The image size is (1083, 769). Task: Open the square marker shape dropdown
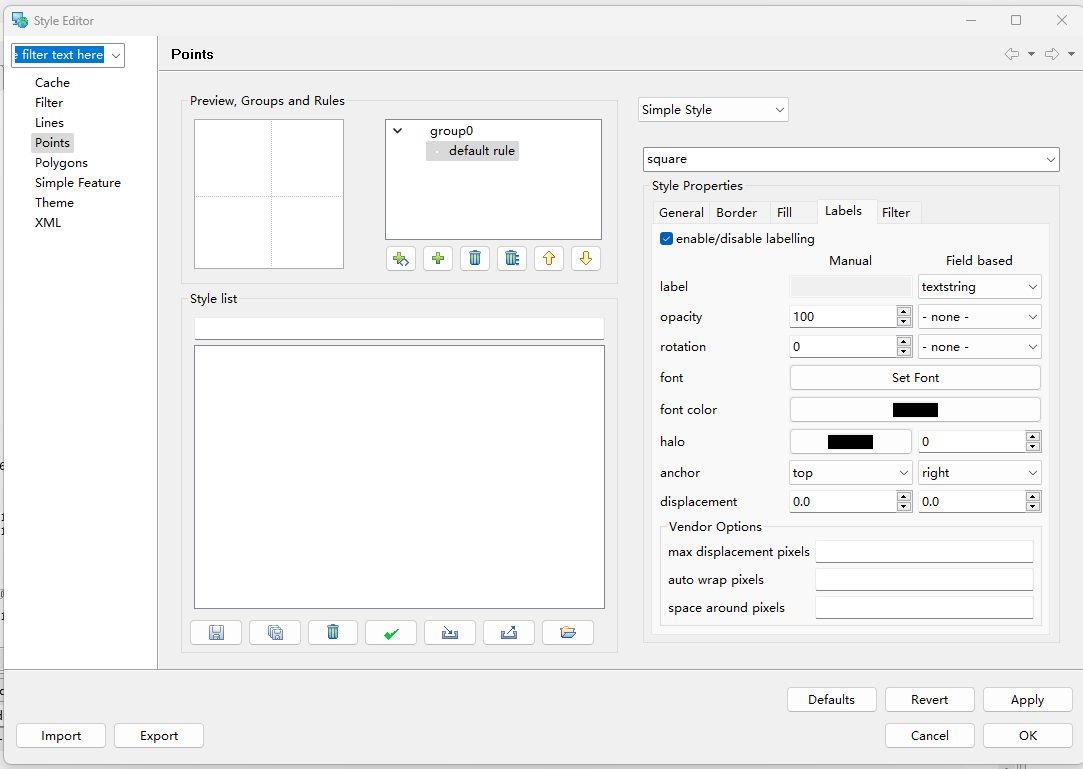click(x=851, y=159)
